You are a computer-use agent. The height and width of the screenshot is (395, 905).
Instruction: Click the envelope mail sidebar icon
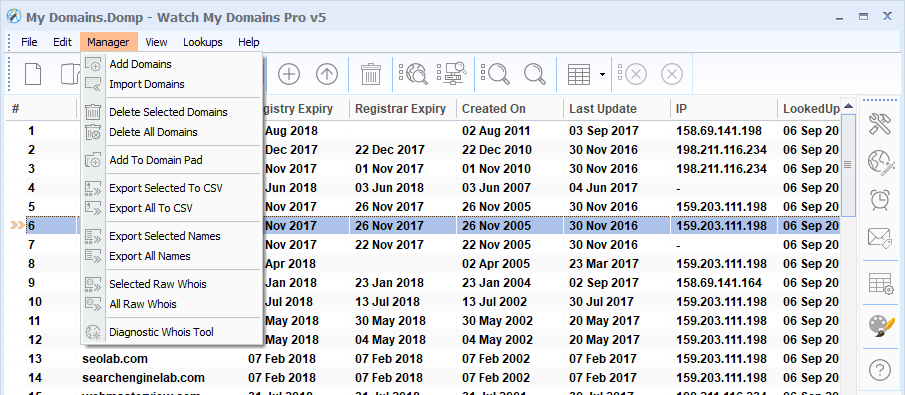880,237
